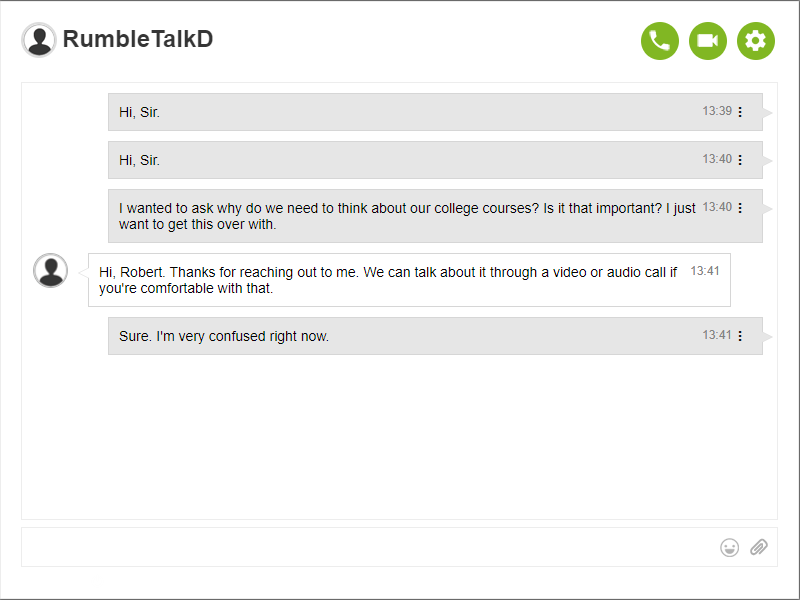Open chat settings gear icon
This screenshot has height=600, width=800.
click(x=756, y=41)
